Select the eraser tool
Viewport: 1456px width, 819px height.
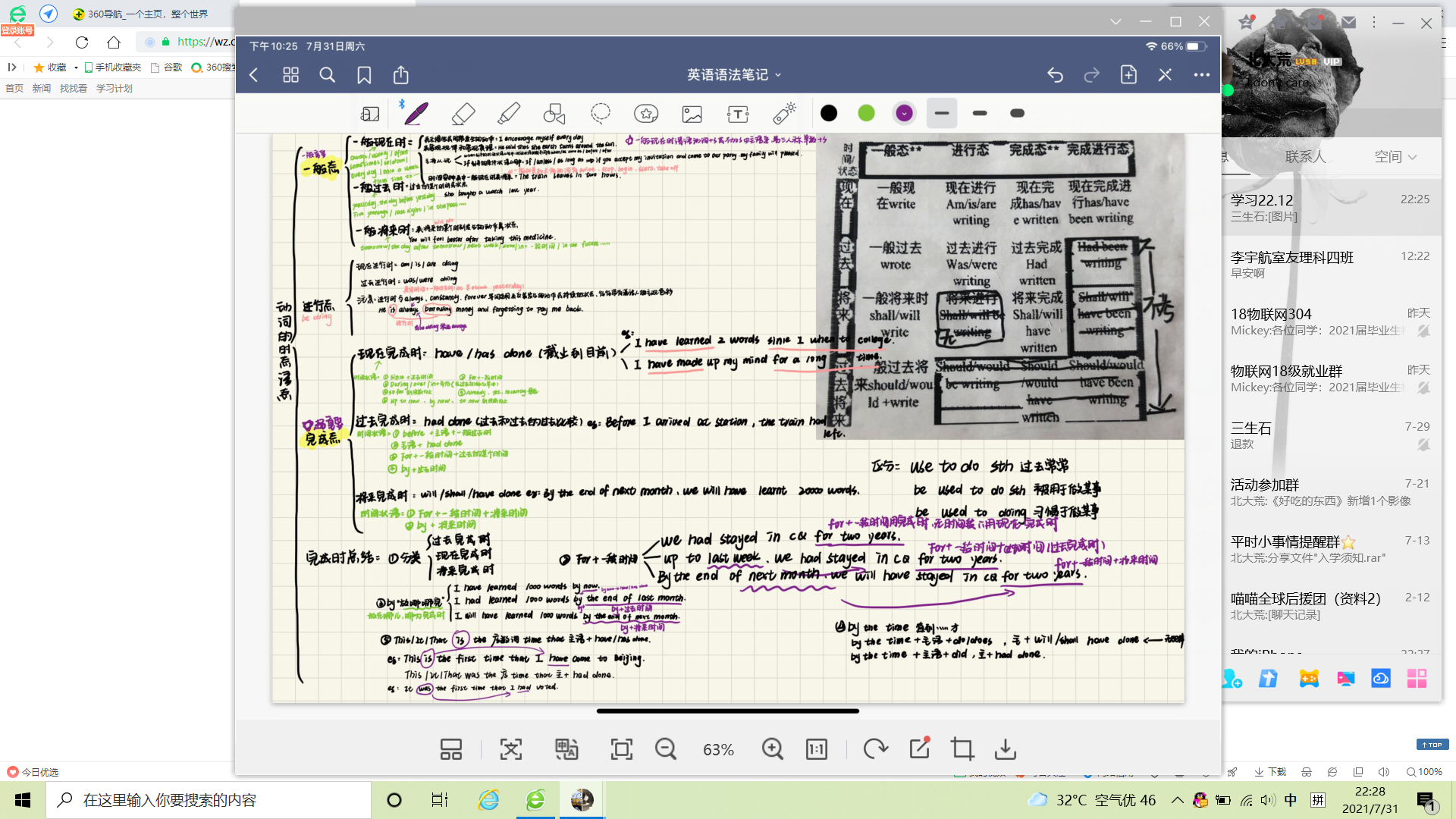pos(463,114)
